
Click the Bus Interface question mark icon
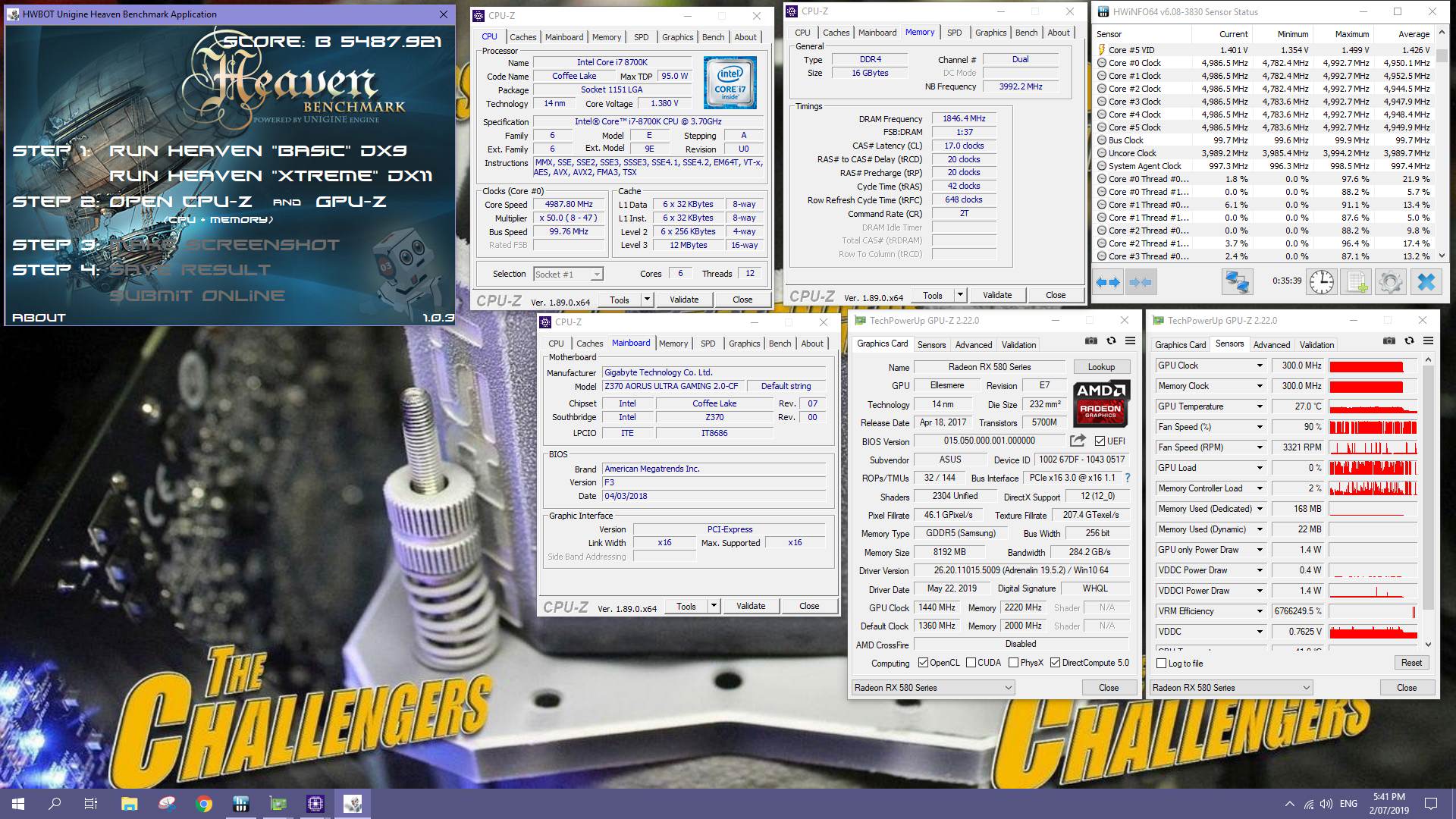(1128, 478)
